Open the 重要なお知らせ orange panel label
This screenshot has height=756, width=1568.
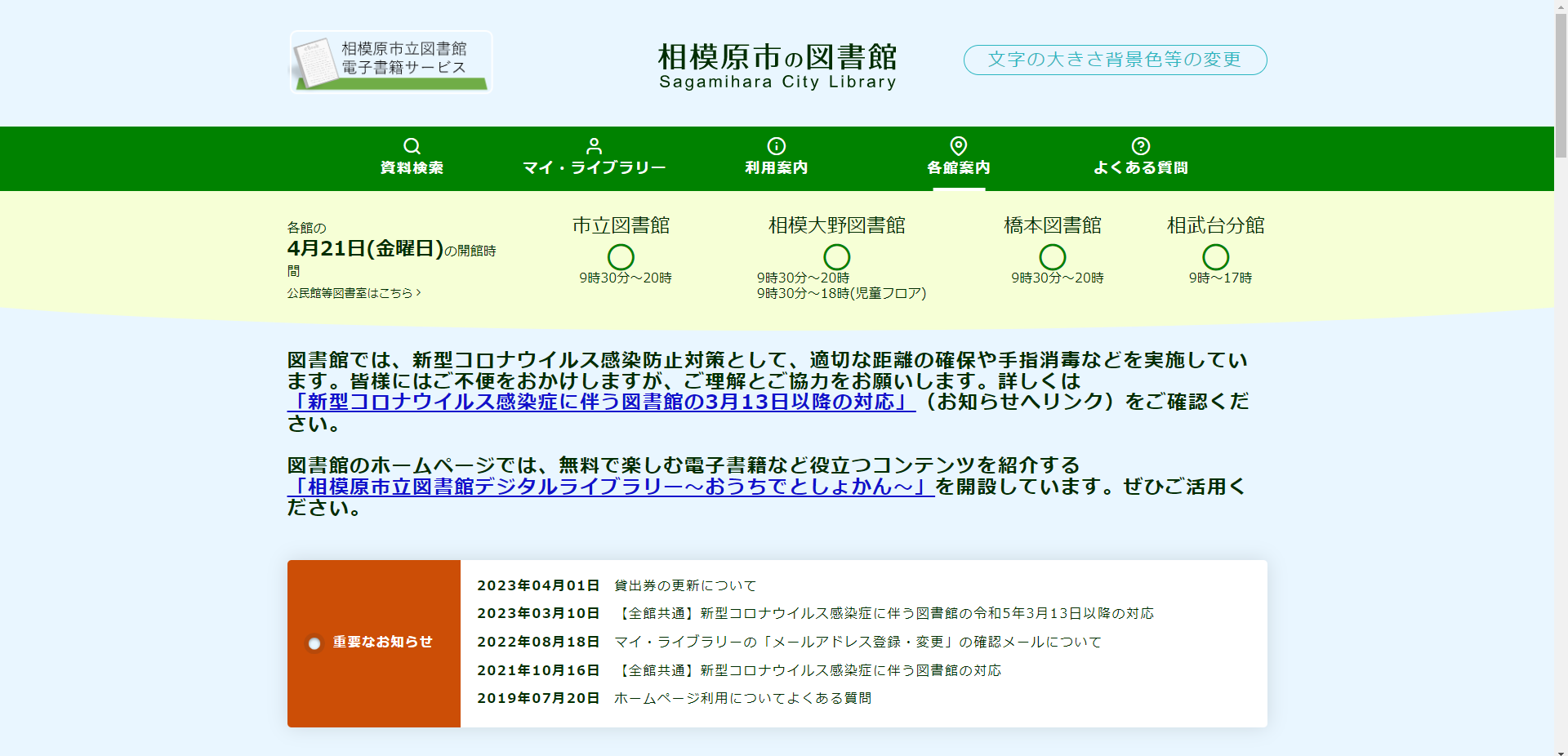(x=382, y=642)
